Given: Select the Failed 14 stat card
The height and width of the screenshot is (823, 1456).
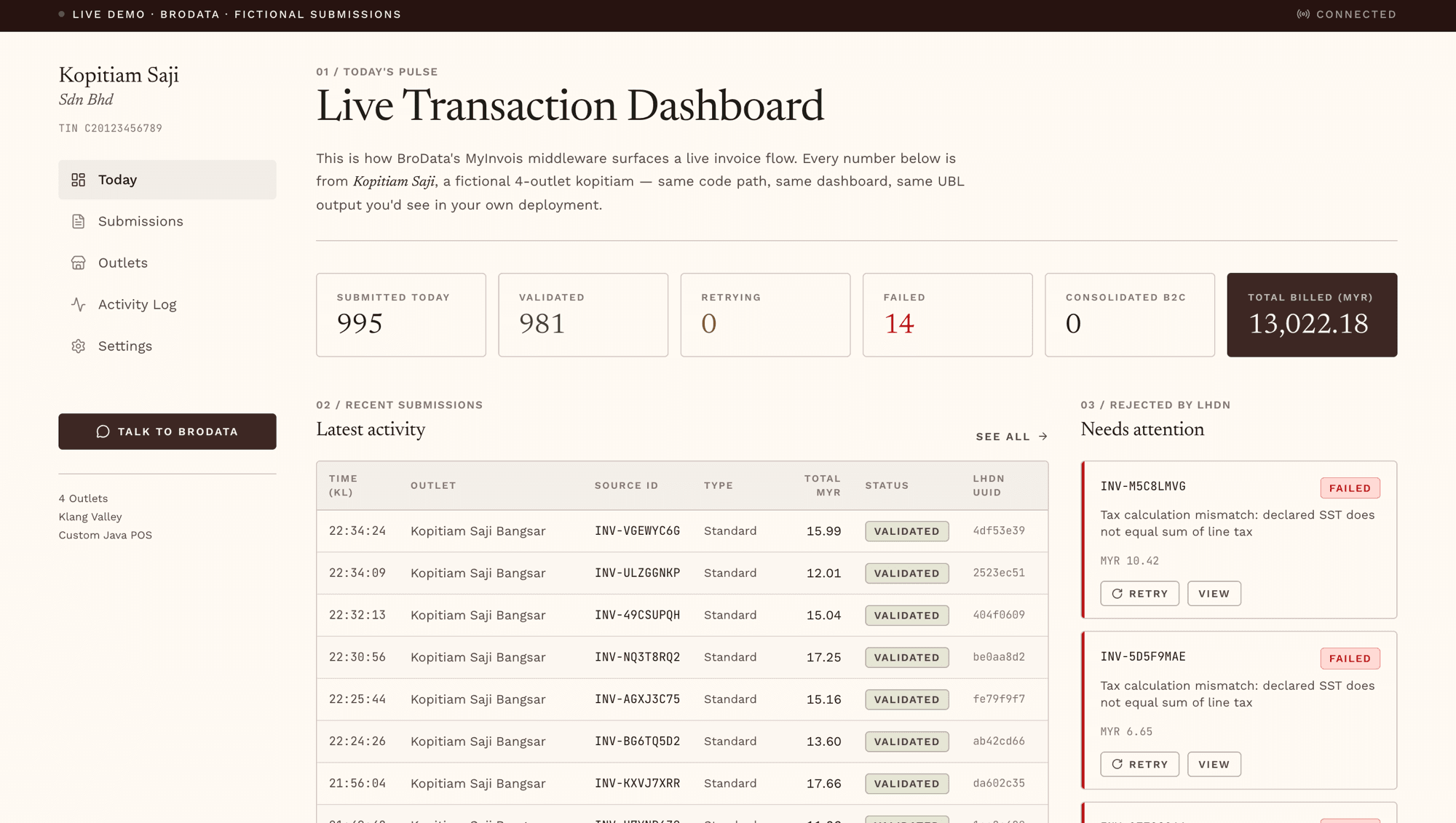Looking at the screenshot, I should [x=947, y=315].
